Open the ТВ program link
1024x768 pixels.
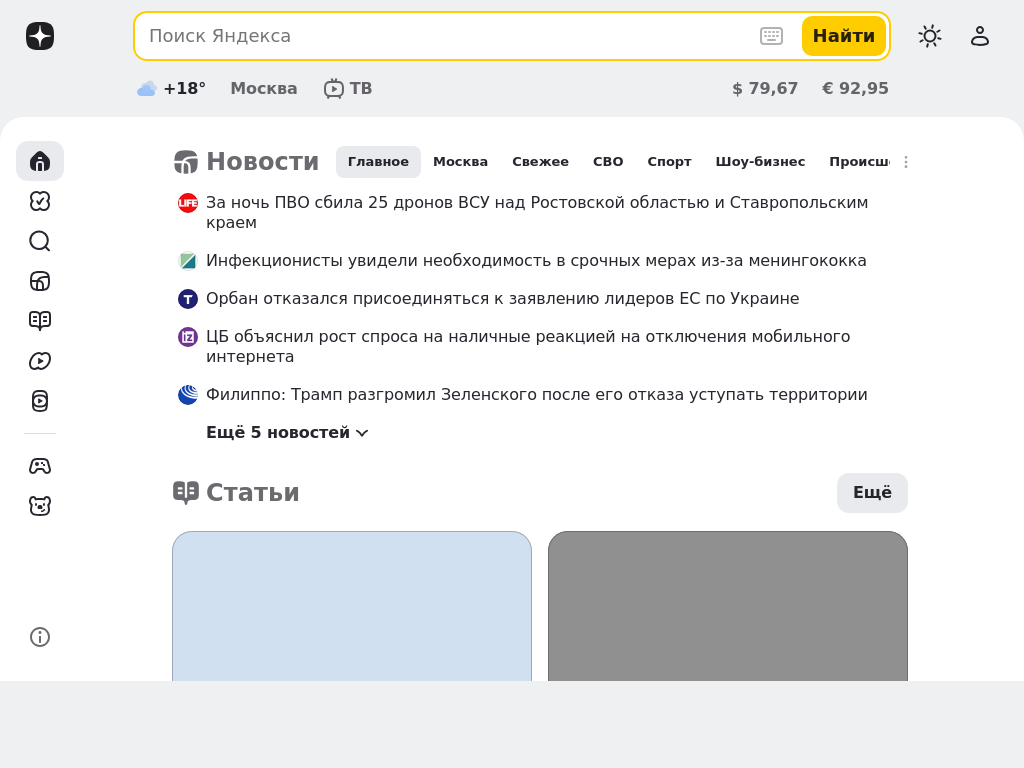point(348,88)
